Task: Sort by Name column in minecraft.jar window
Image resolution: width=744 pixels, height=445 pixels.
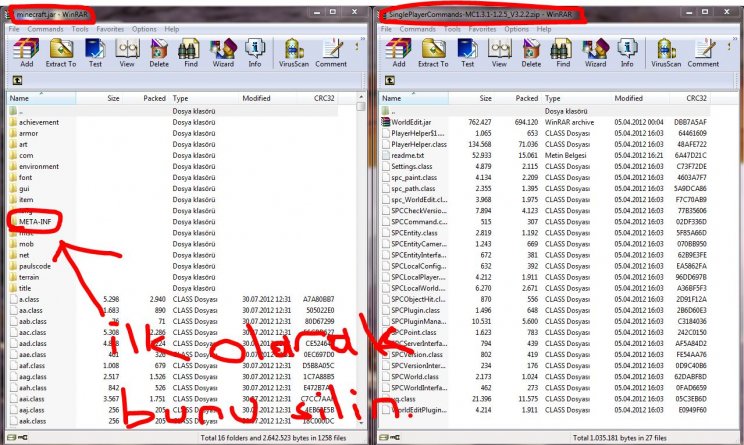Action: tap(41, 98)
